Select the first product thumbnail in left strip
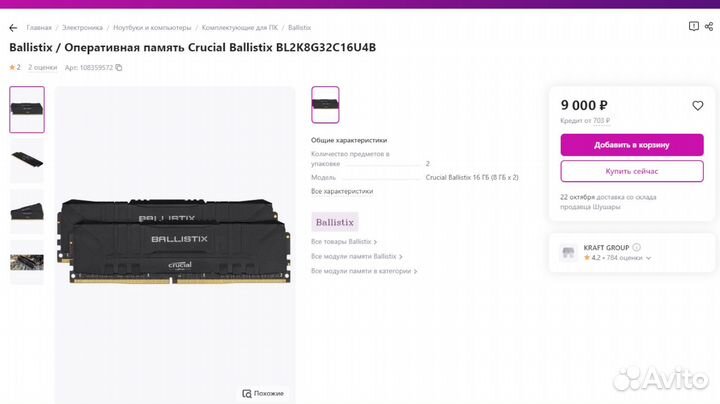The height and width of the screenshot is (404, 720). tap(27, 109)
